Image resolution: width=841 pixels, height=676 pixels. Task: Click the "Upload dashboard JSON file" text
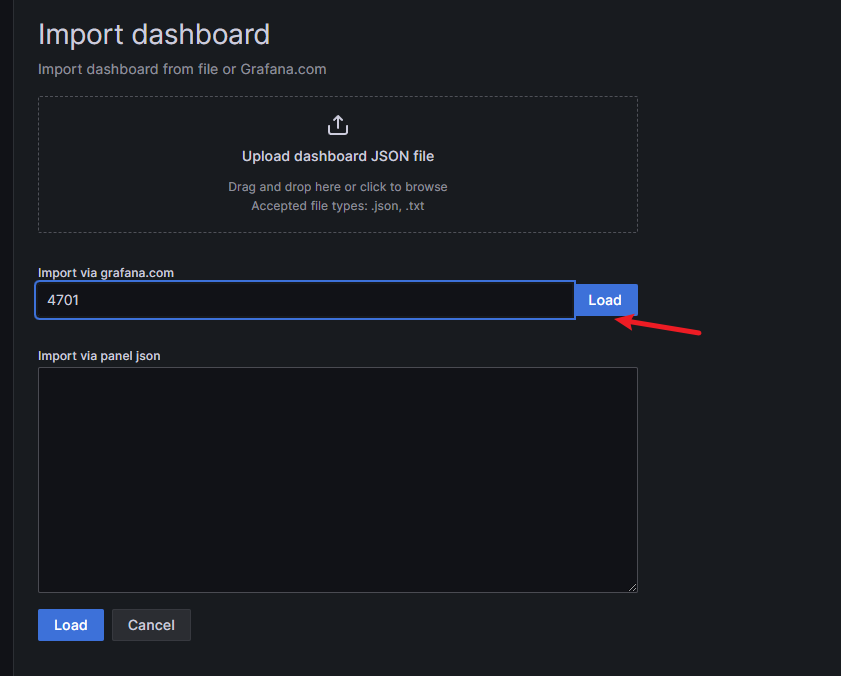(338, 156)
